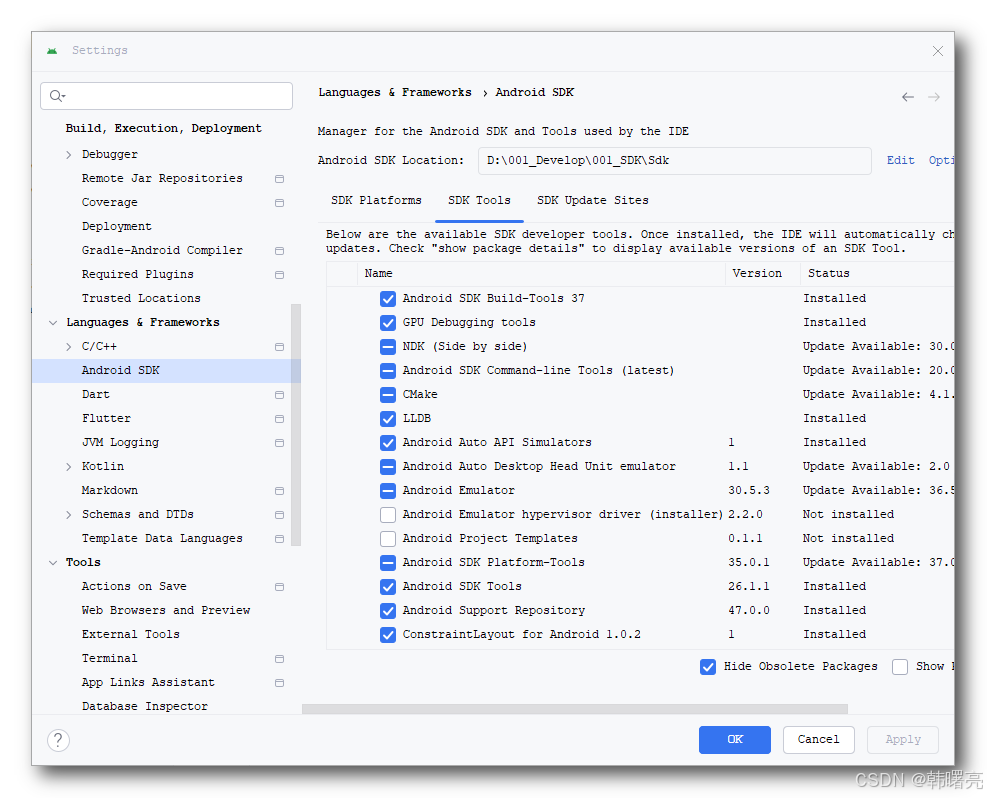Image resolution: width=987 pixels, height=798 pixels.
Task: Open Trusted Locations settings
Action: click(141, 298)
